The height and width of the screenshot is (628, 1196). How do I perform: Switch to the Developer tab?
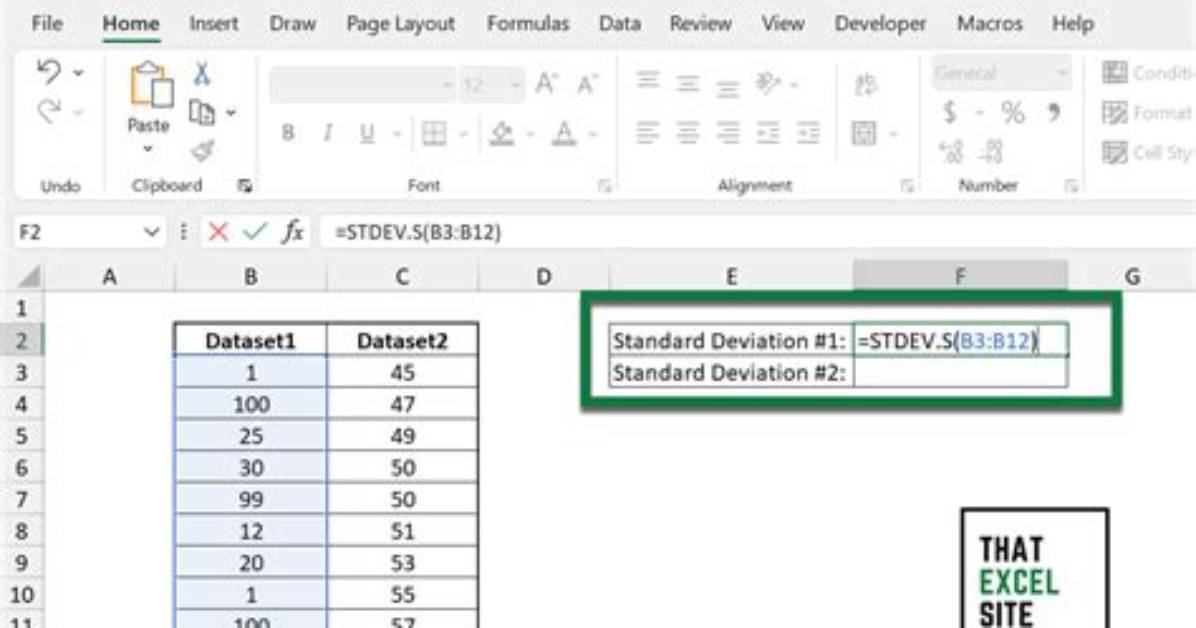(880, 24)
